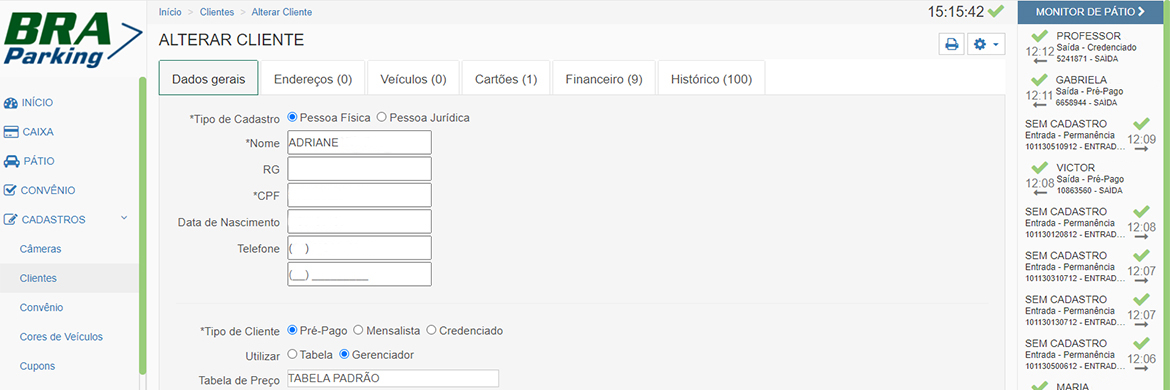Open Cores de Veículos in sidebar

click(x=61, y=336)
